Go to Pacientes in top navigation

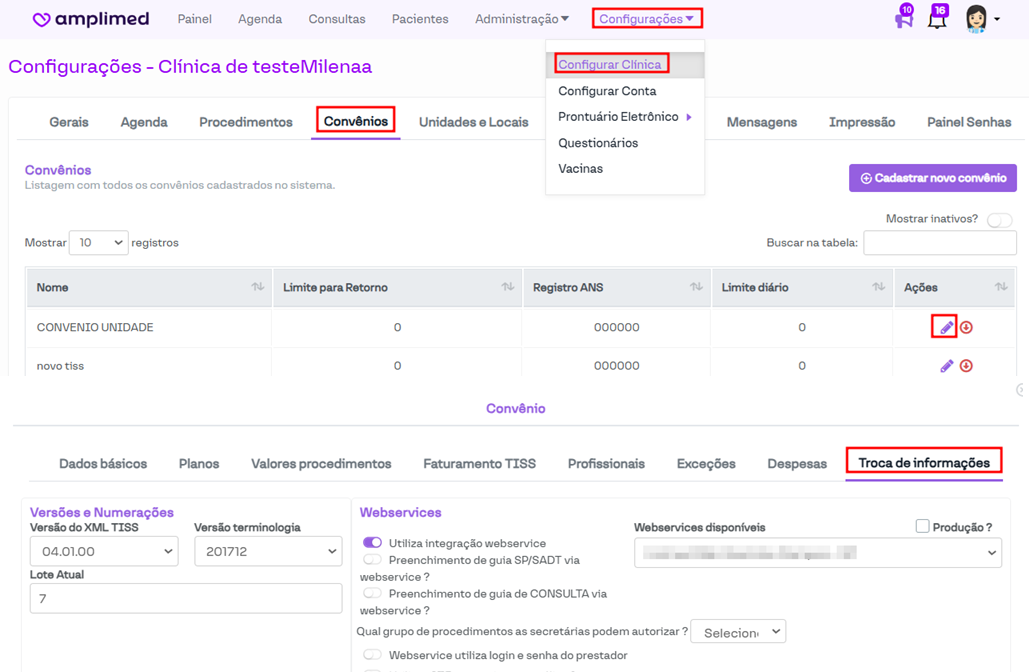420,19
